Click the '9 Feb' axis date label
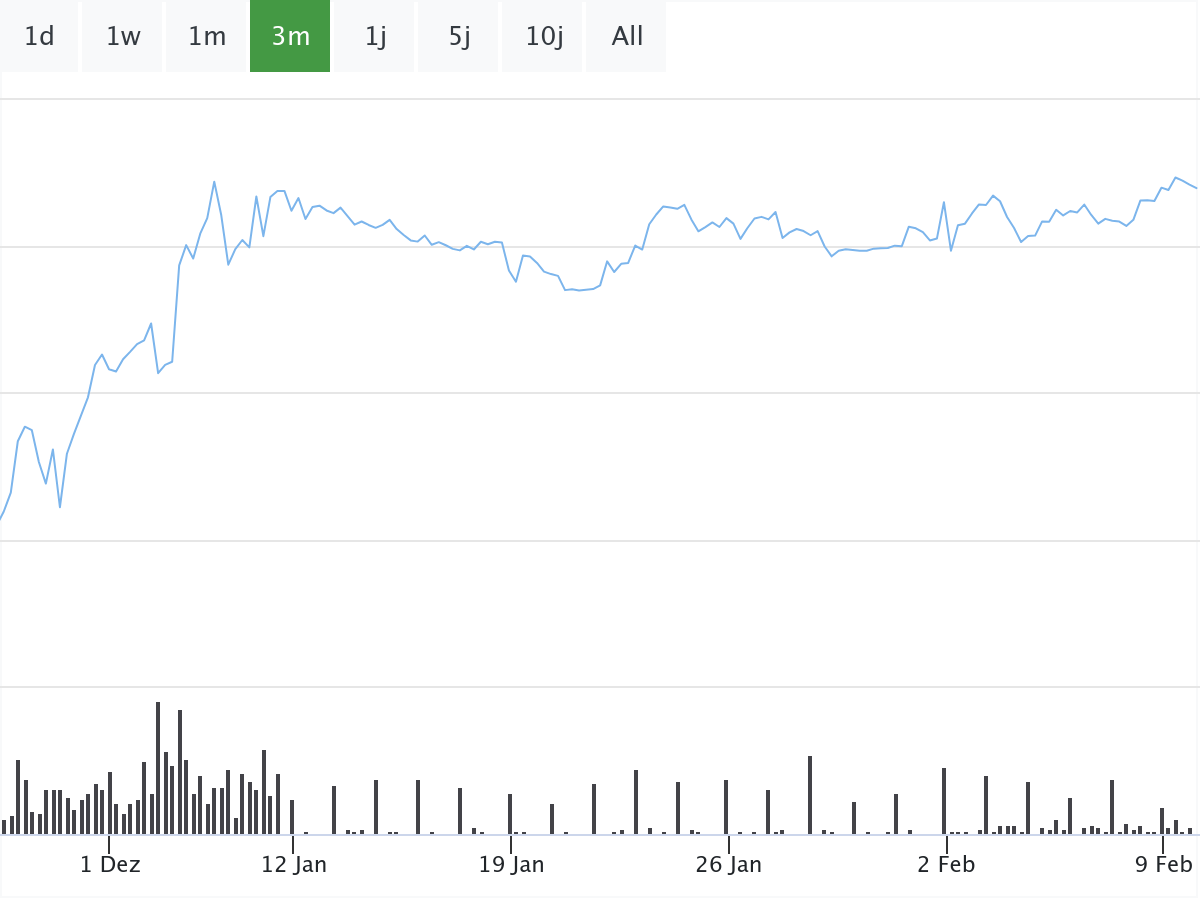Viewport: 1200px width, 900px height. 1164,865
